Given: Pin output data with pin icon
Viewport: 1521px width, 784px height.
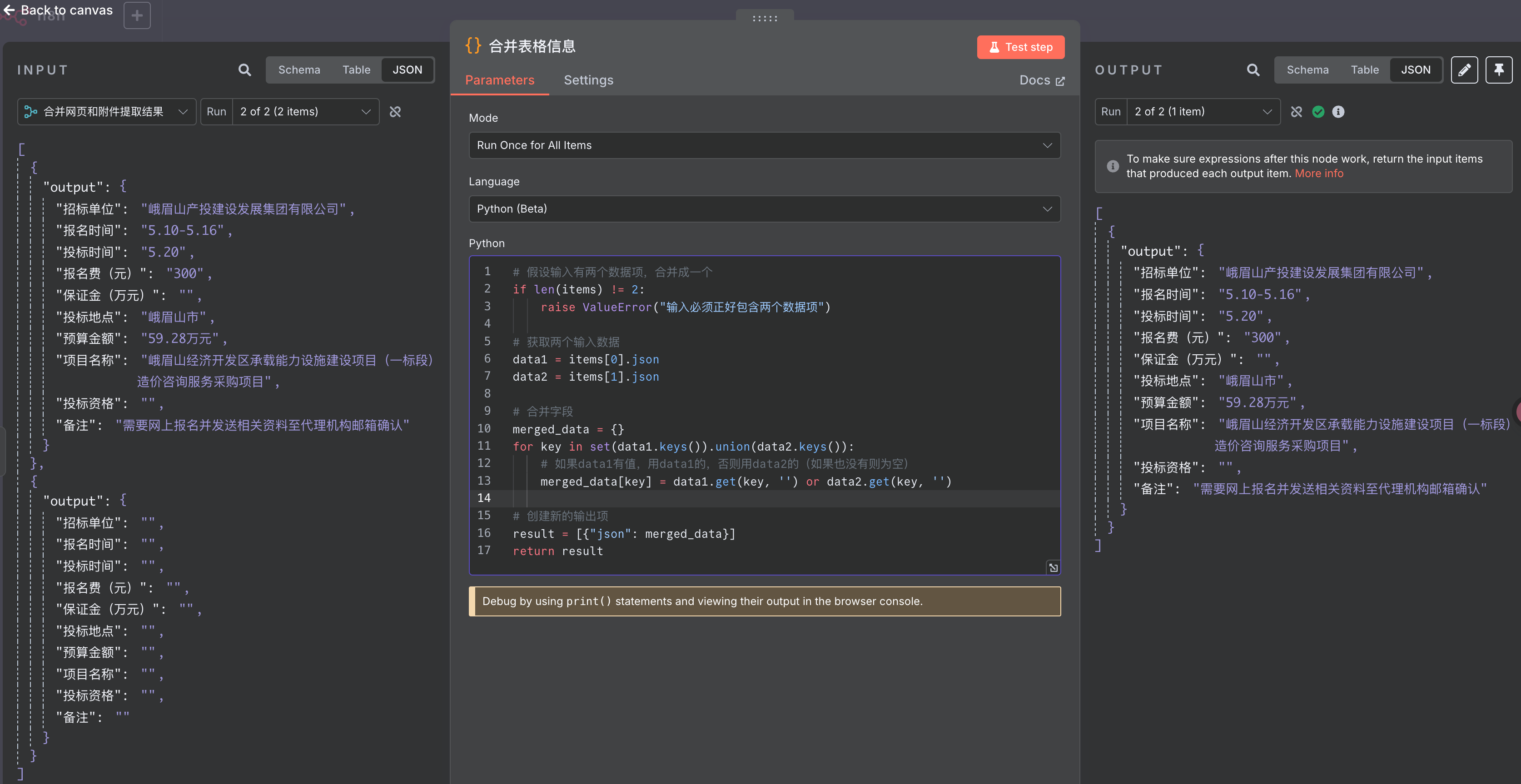Looking at the screenshot, I should [1499, 70].
